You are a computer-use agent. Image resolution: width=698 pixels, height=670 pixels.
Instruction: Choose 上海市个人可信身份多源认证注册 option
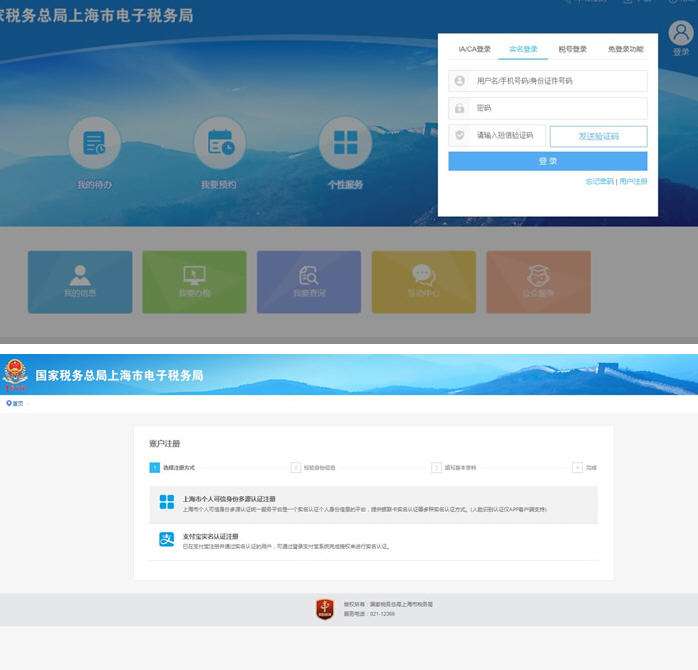[x=373, y=504]
